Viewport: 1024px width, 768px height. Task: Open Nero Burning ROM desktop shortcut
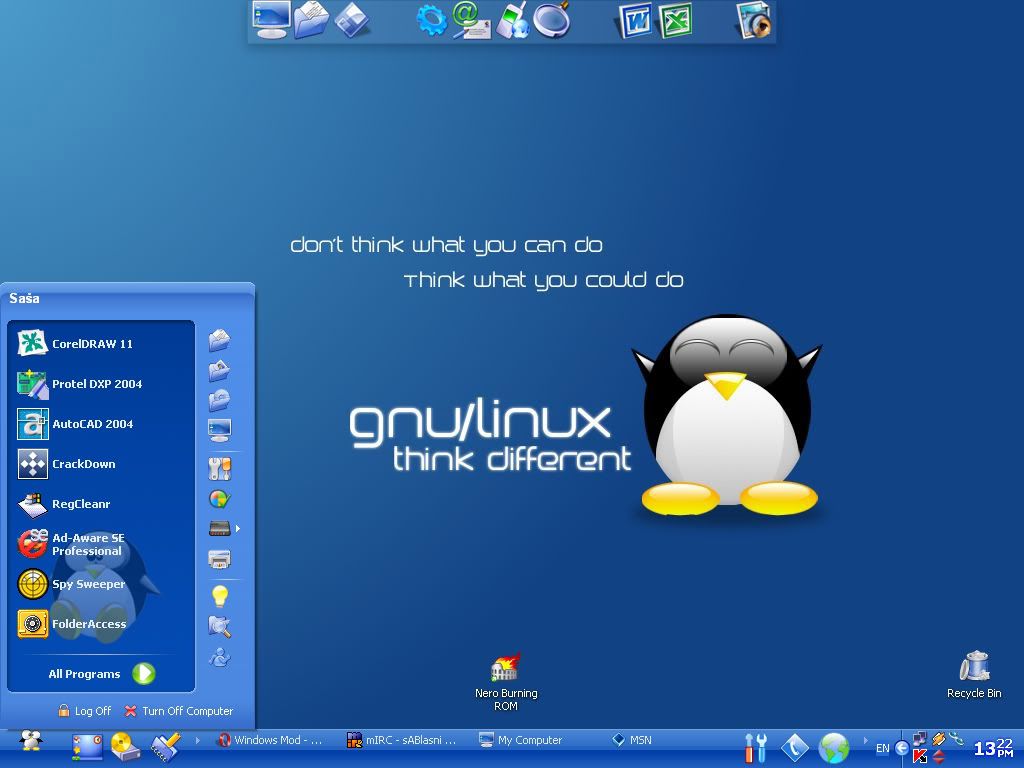506,682
